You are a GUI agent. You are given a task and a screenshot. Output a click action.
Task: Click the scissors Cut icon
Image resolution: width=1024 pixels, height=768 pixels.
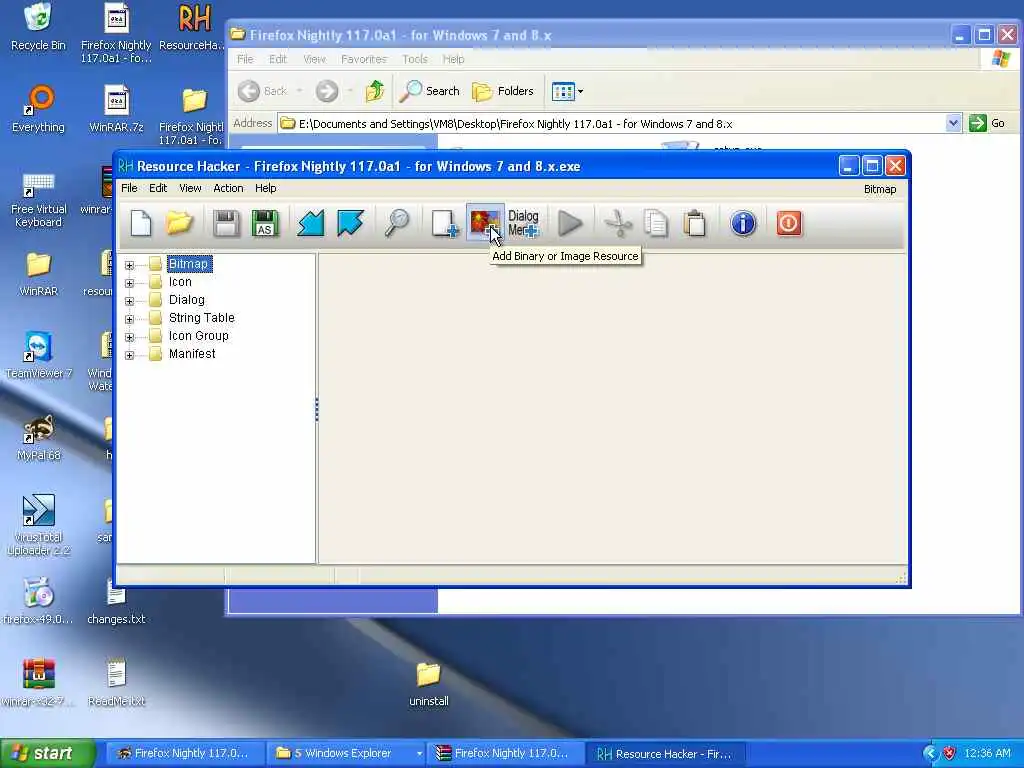pyautogui.click(x=618, y=223)
